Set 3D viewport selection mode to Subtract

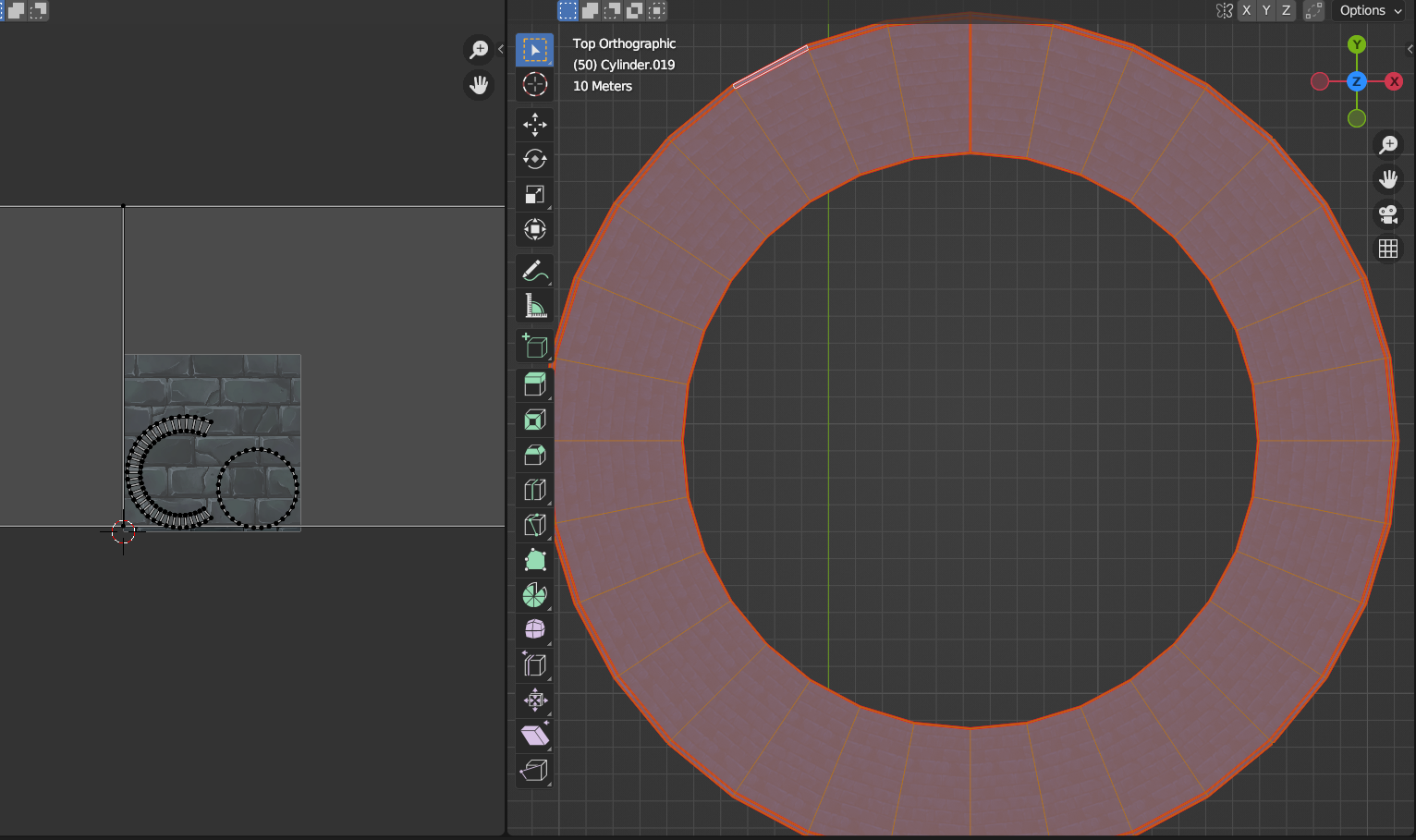point(612,10)
